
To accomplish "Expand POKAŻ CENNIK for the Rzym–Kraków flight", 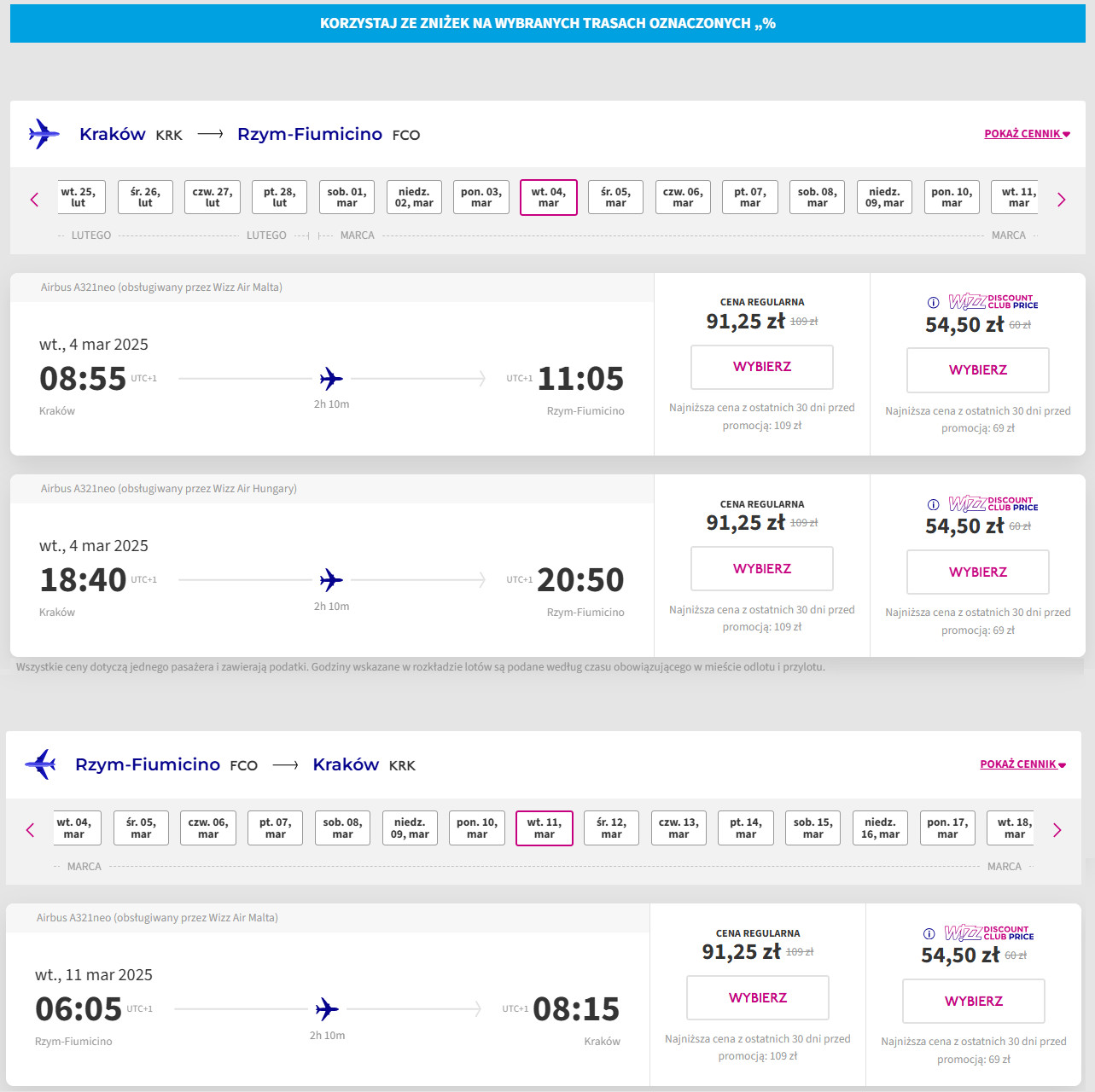I will pos(1022,764).
